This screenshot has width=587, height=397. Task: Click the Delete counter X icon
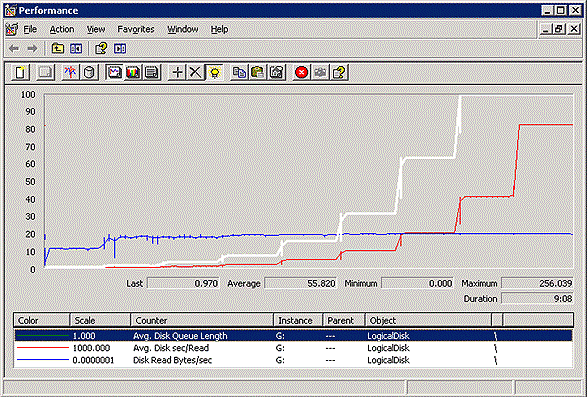pos(195,72)
